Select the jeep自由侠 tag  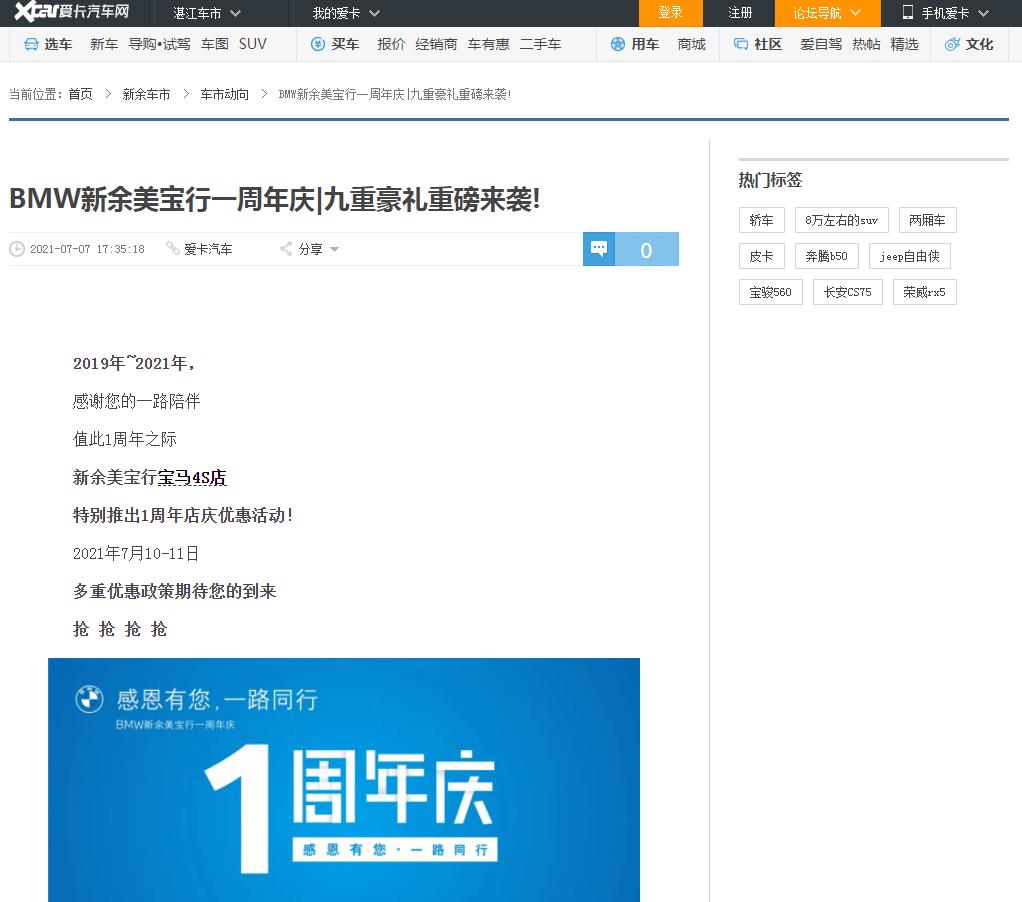click(x=909, y=256)
